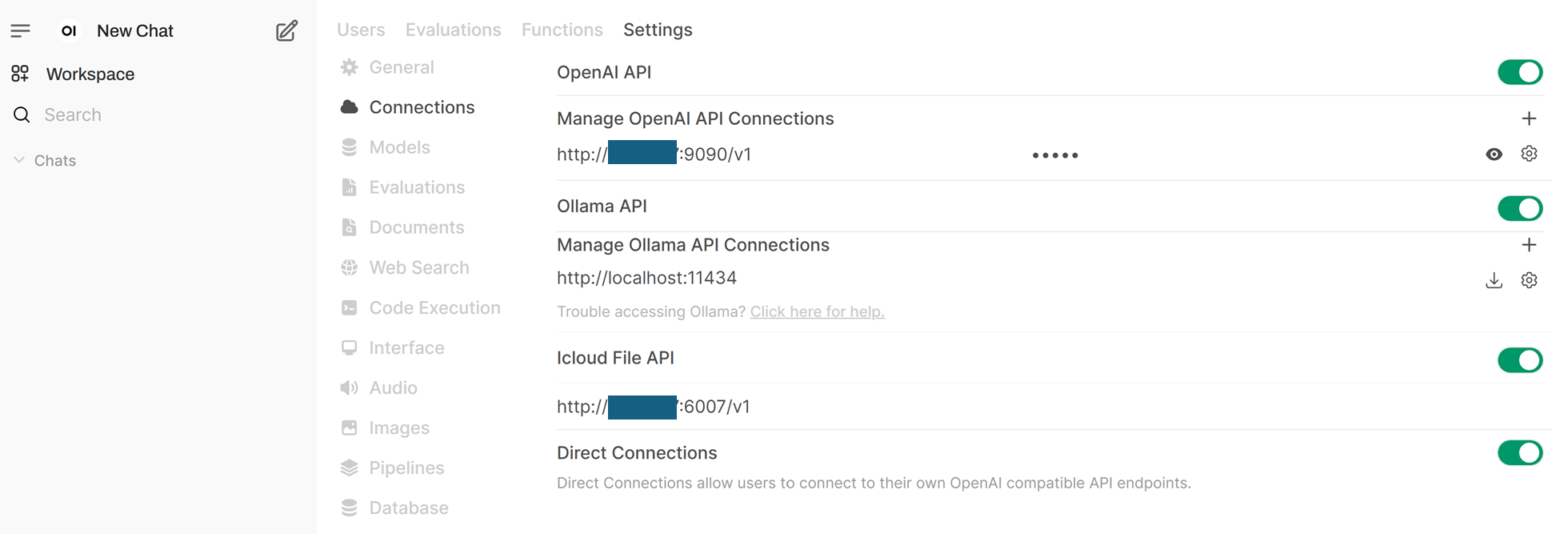Disable the OpenAI API toggle
This screenshot has height=534, width=1568.
coord(1518,73)
